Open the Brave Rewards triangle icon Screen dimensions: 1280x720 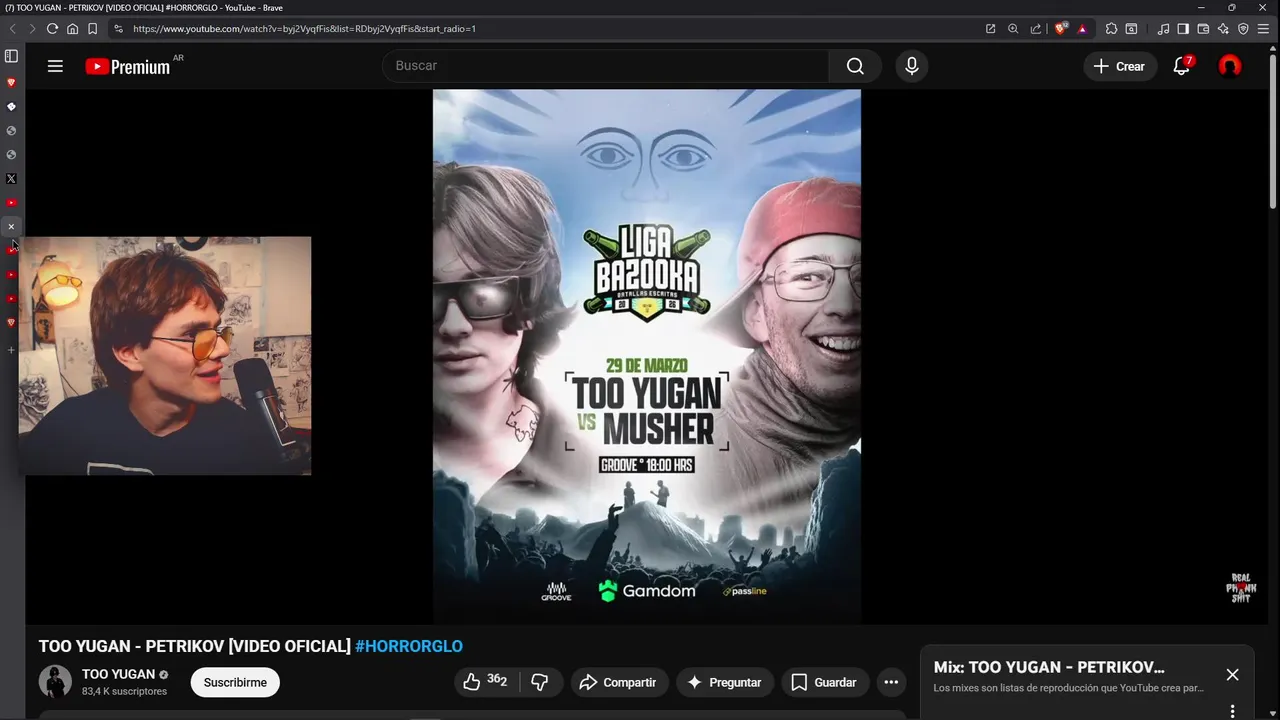tap(1082, 29)
